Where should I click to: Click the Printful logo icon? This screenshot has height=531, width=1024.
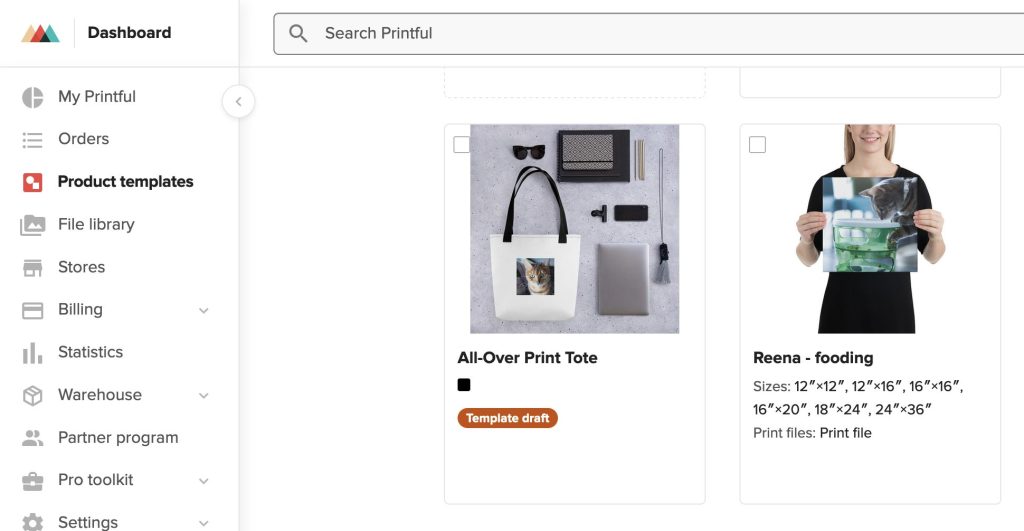pos(40,33)
